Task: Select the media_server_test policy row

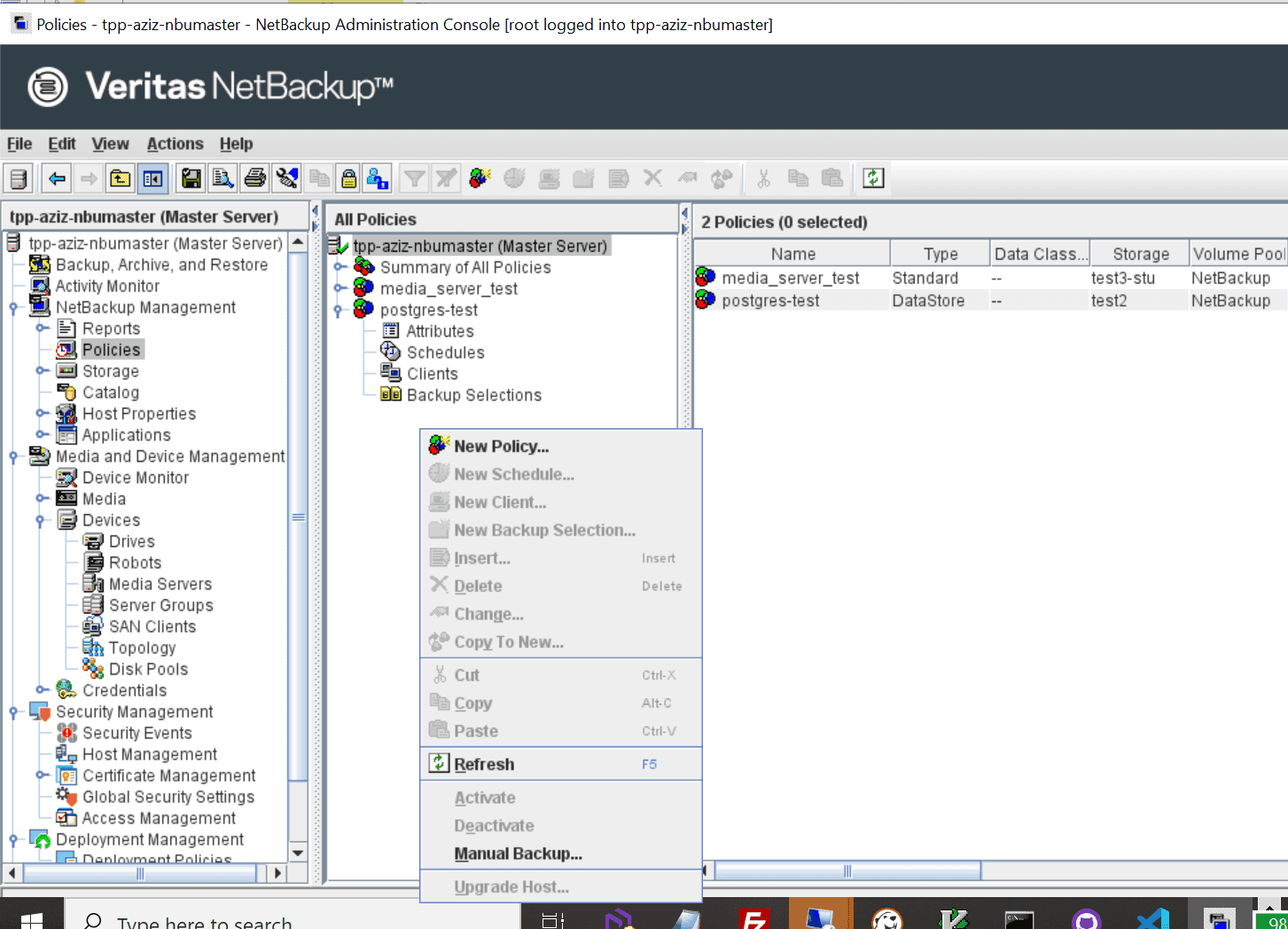Action: 789,277
